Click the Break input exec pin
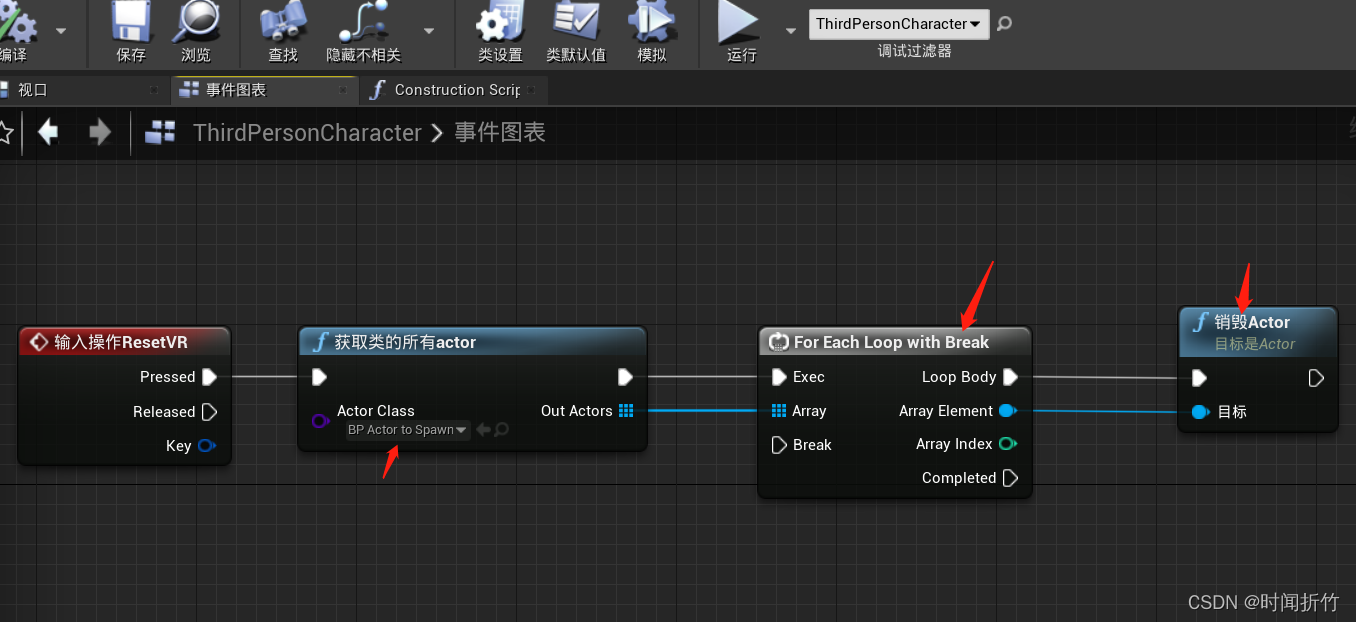This screenshot has width=1356, height=622. point(779,445)
